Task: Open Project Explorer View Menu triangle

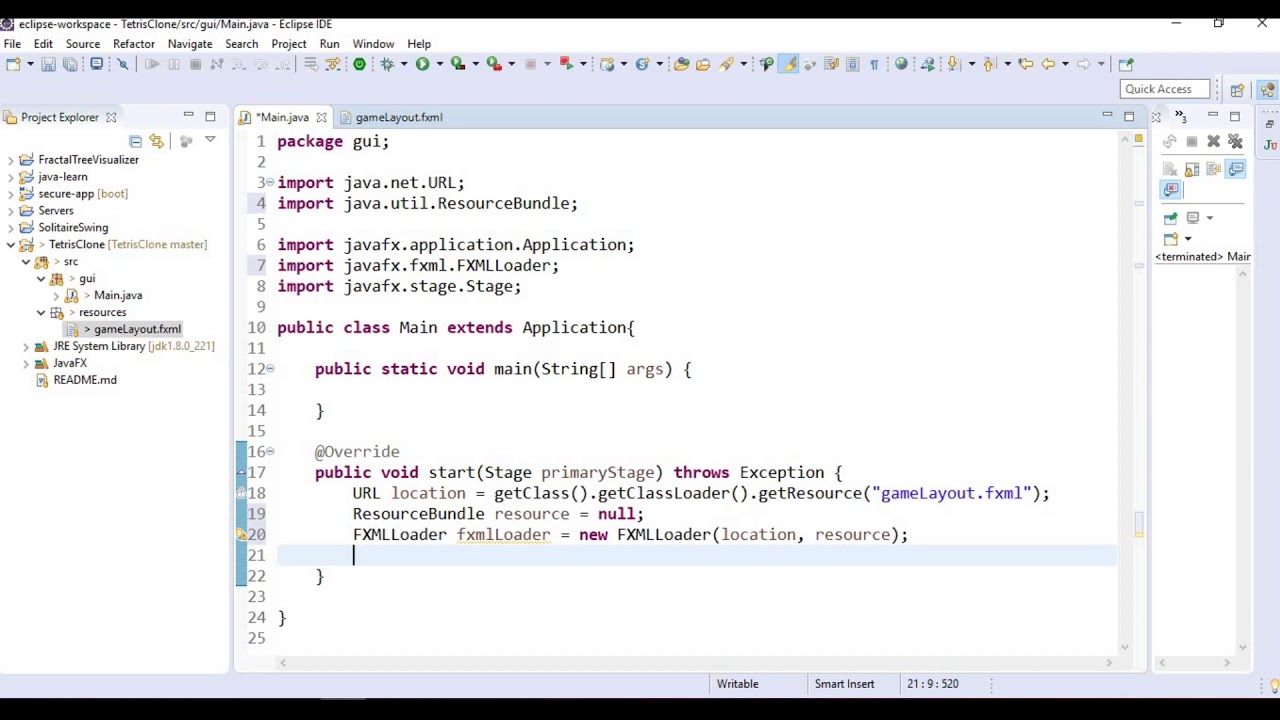Action: tap(210, 140)
